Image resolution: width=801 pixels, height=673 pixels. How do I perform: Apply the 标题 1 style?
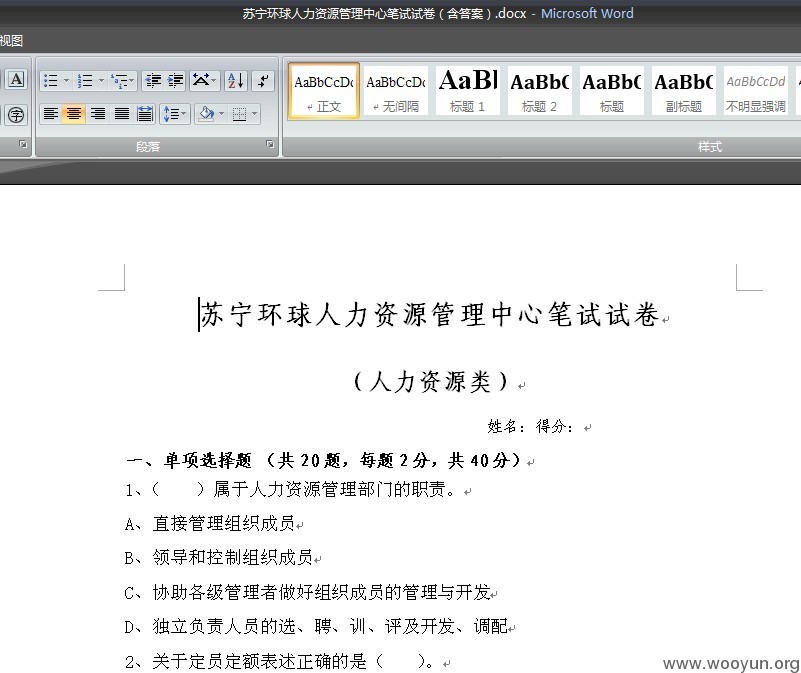467,91
